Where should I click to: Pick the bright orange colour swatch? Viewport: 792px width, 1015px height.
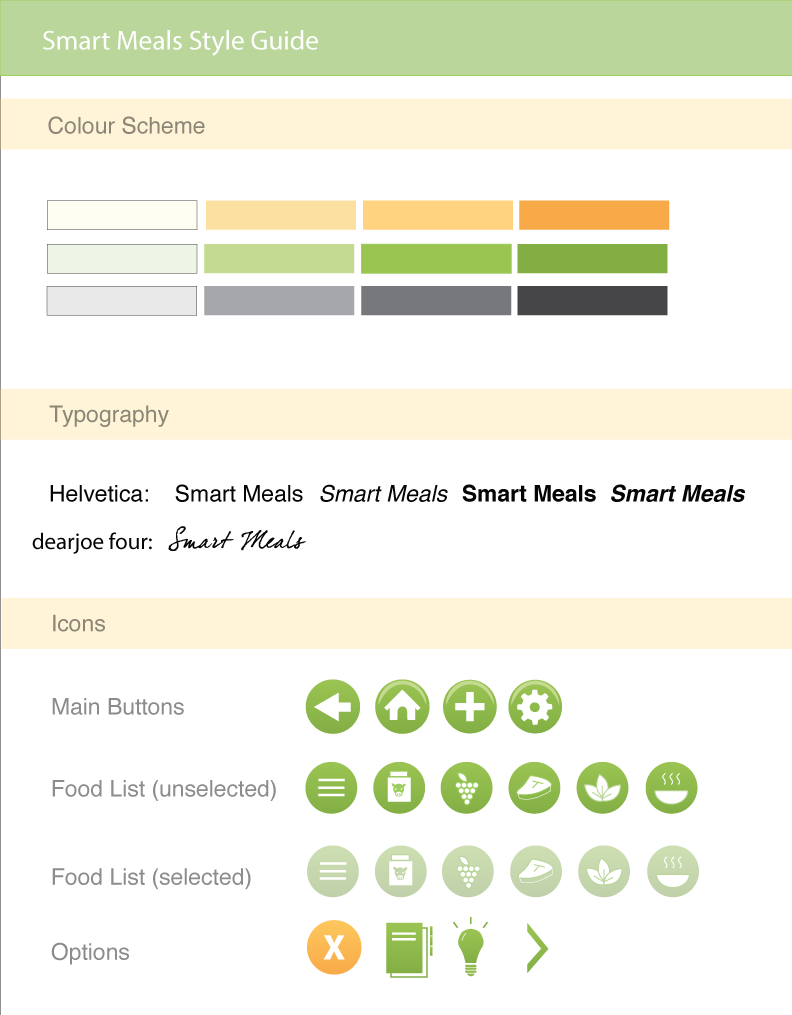pos(594,215)
